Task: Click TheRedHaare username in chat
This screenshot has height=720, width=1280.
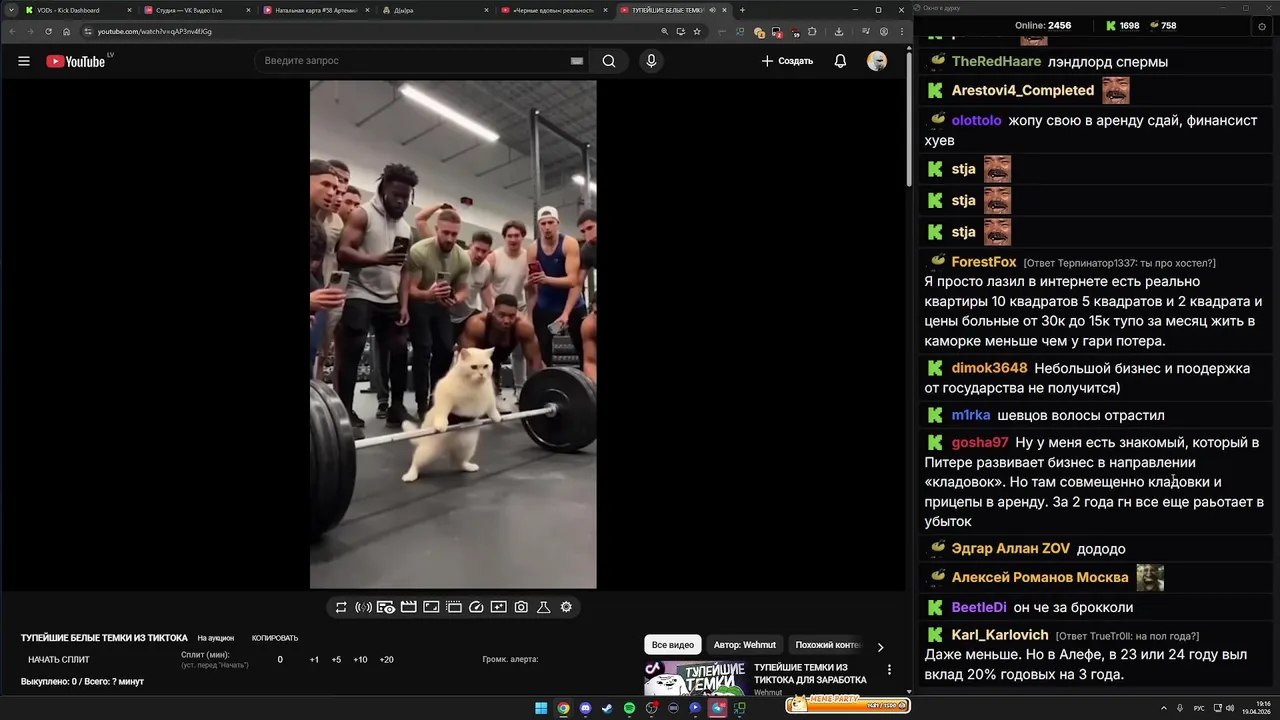Action: 996,61
